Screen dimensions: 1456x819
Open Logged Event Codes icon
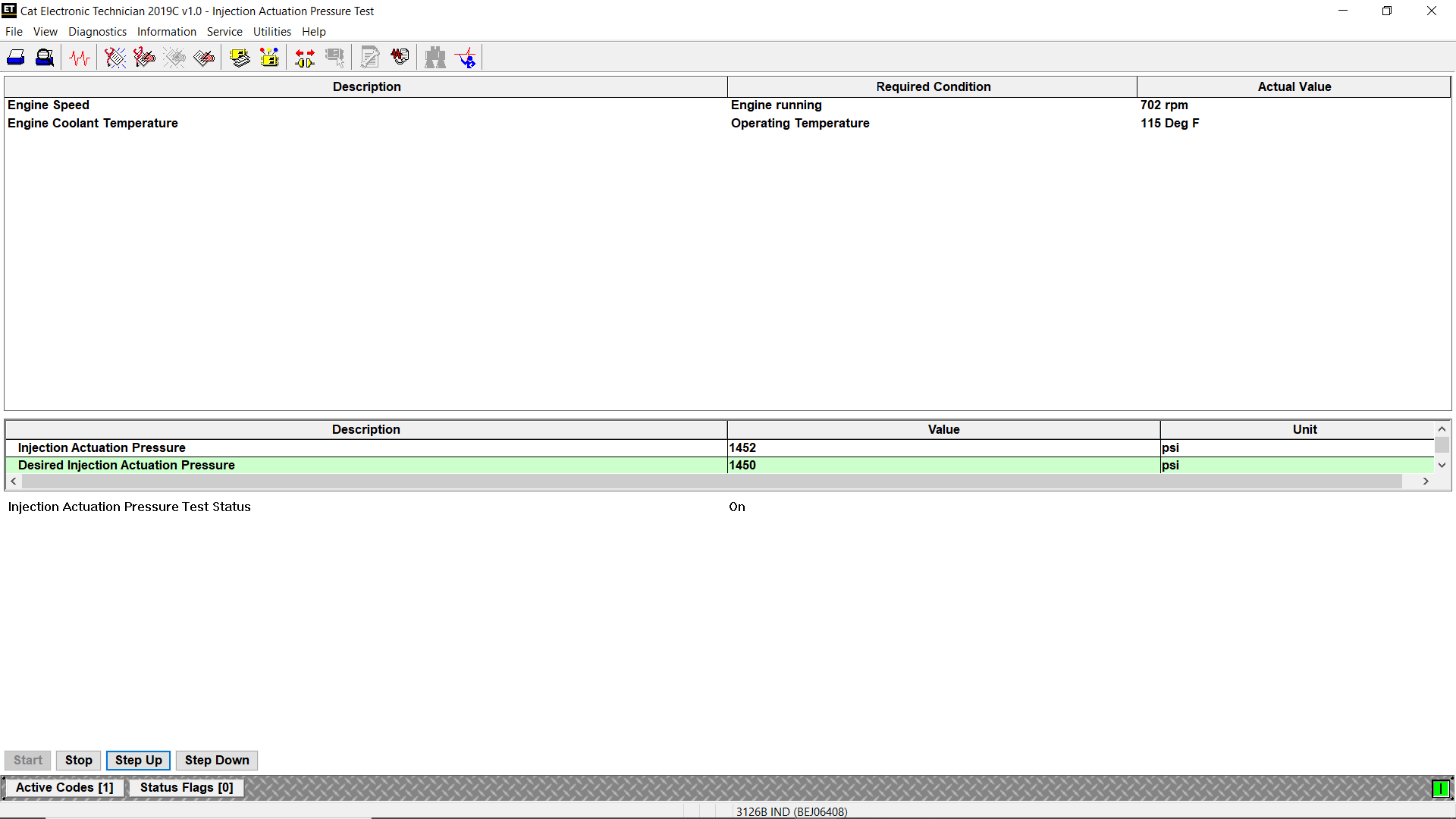click(x=204, y=58)
